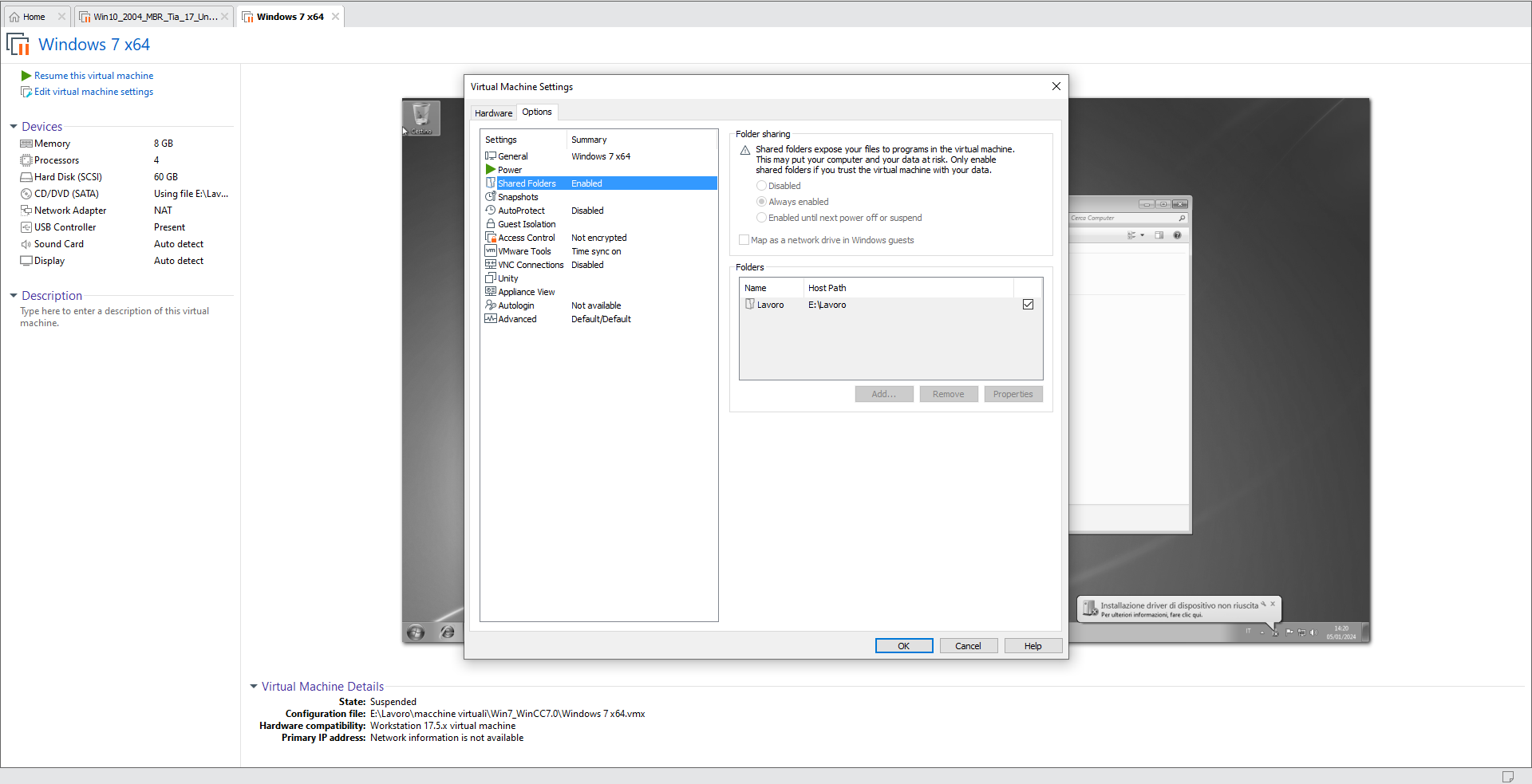The height and width of the screenshot is (784, 1532).
Task: Collapse the Devices section
Action: [x=14, y=127]
